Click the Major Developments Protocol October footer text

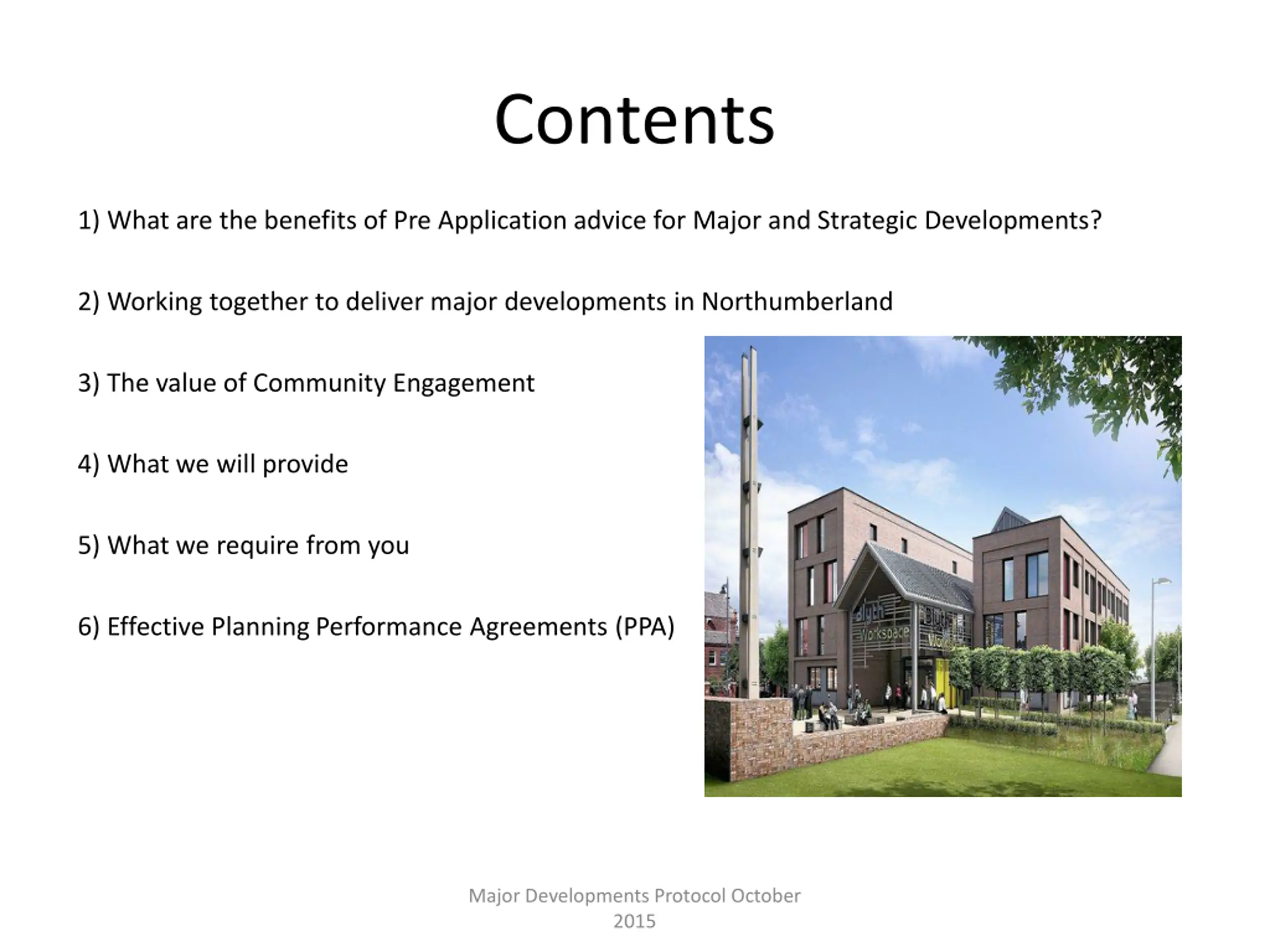[x=635, y=896]
